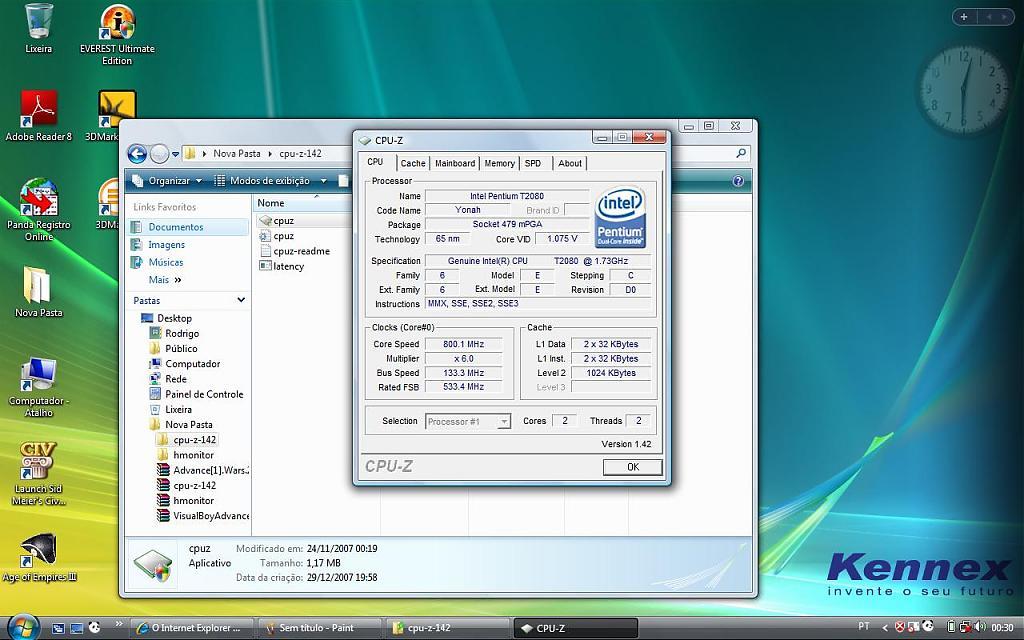Open Explorer help question mark icon
Screen dimensions: 1024x640
(x=738, y=181)
